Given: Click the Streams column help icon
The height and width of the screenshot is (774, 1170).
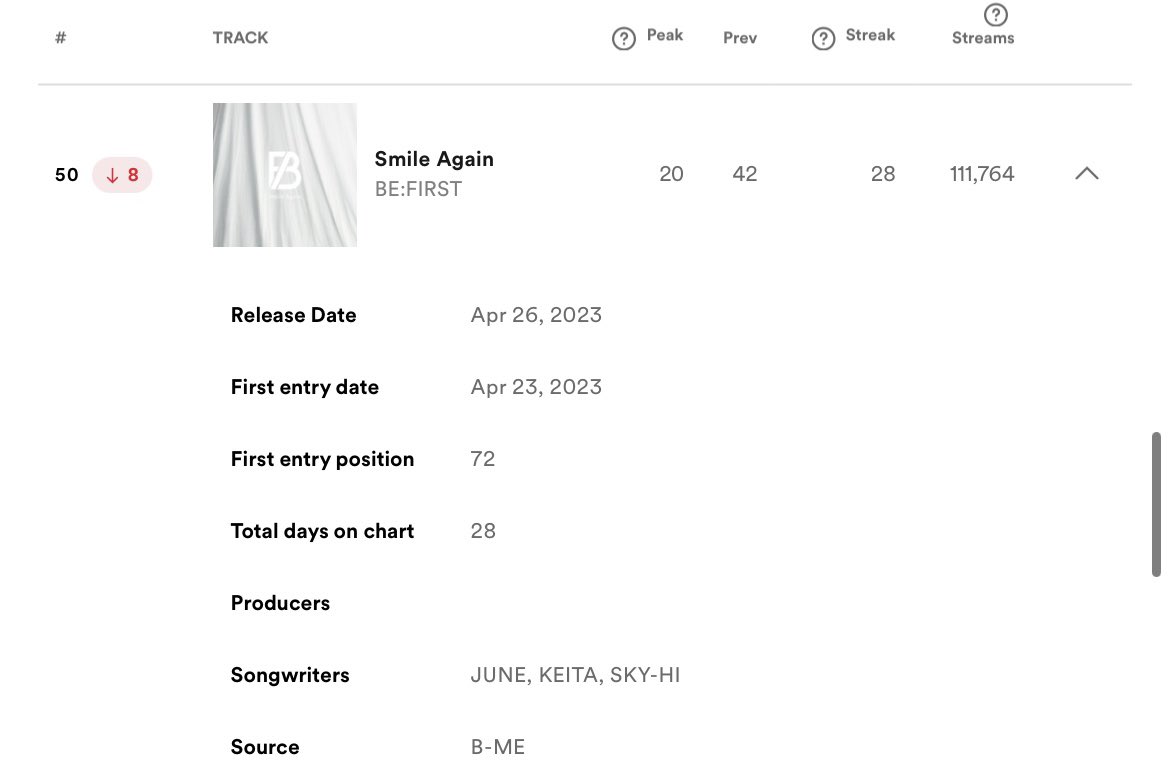Looking at the screenshot, I should coord(995,14).
